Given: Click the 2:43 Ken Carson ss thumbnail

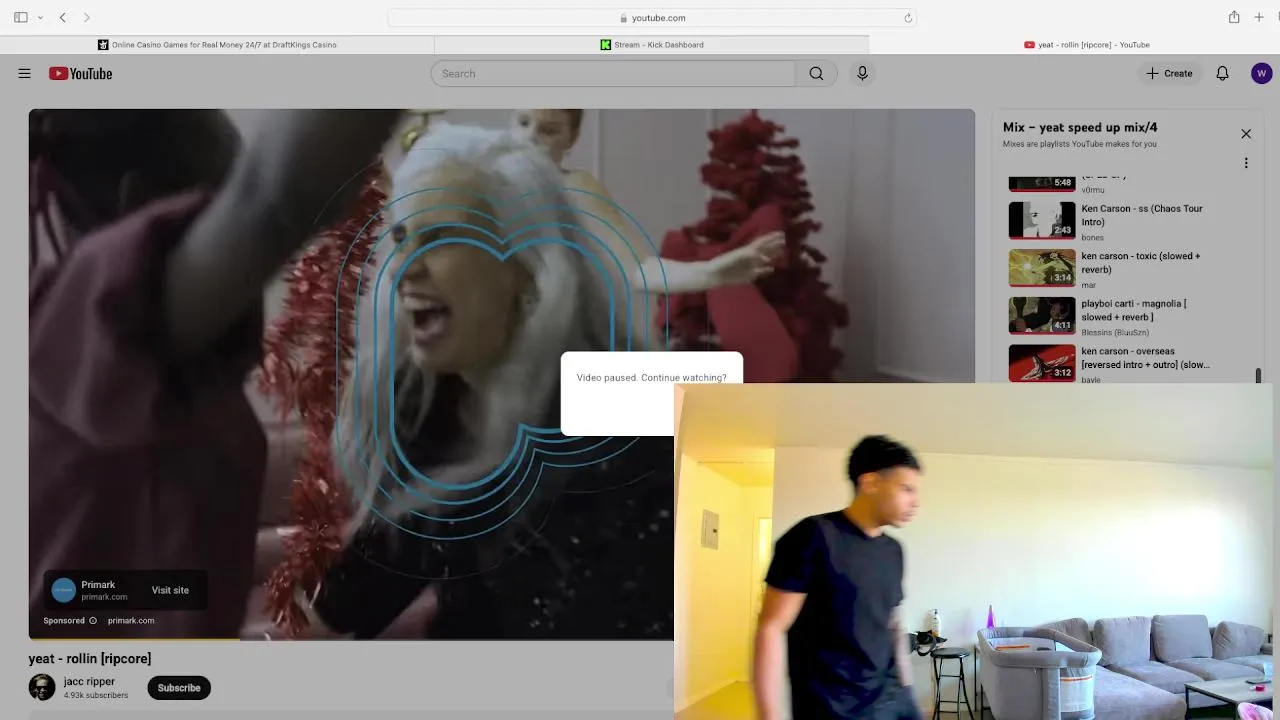Looking at the screenshot, I should coord(1042,220).
